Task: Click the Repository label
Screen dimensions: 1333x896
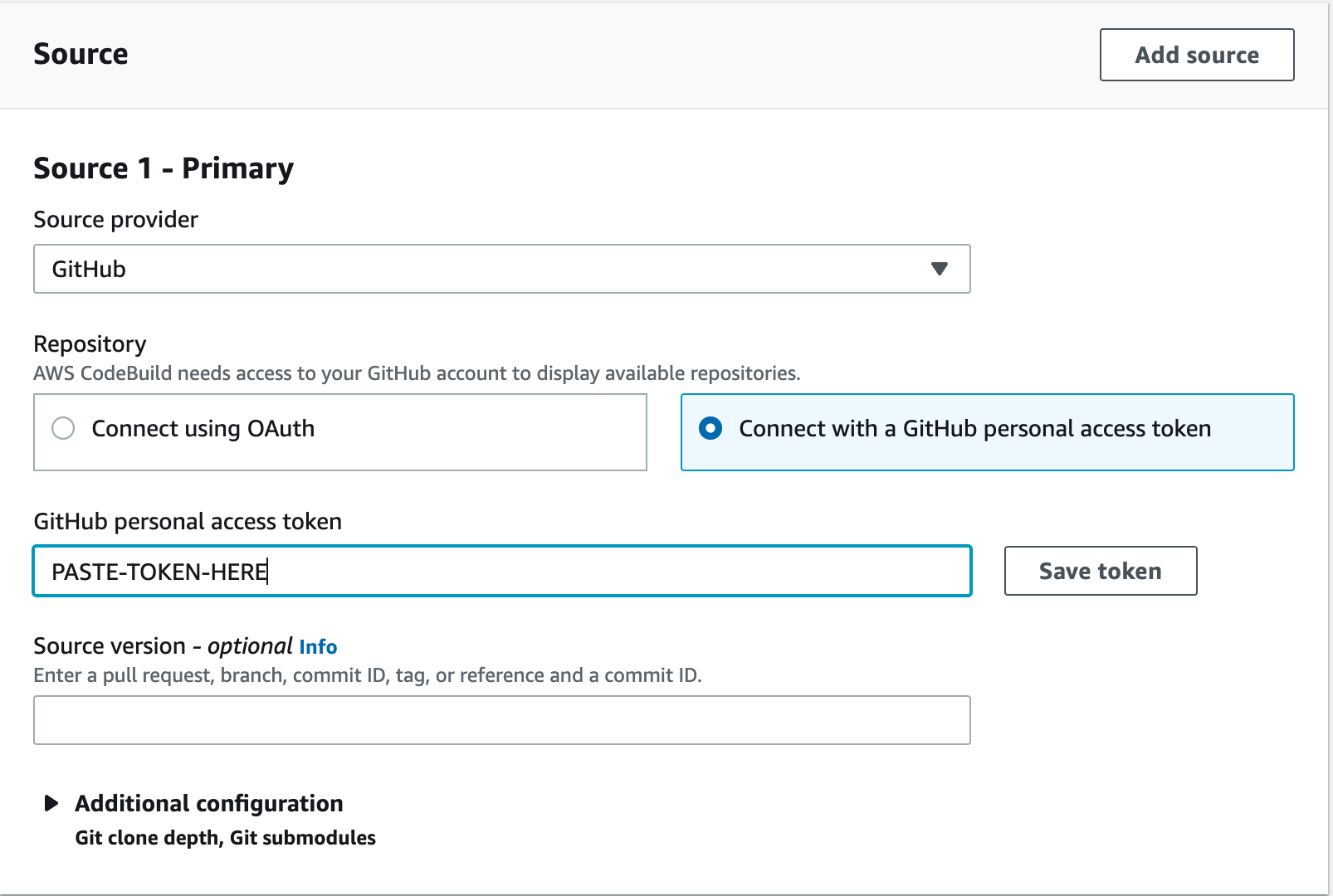Action: [89, 343]
